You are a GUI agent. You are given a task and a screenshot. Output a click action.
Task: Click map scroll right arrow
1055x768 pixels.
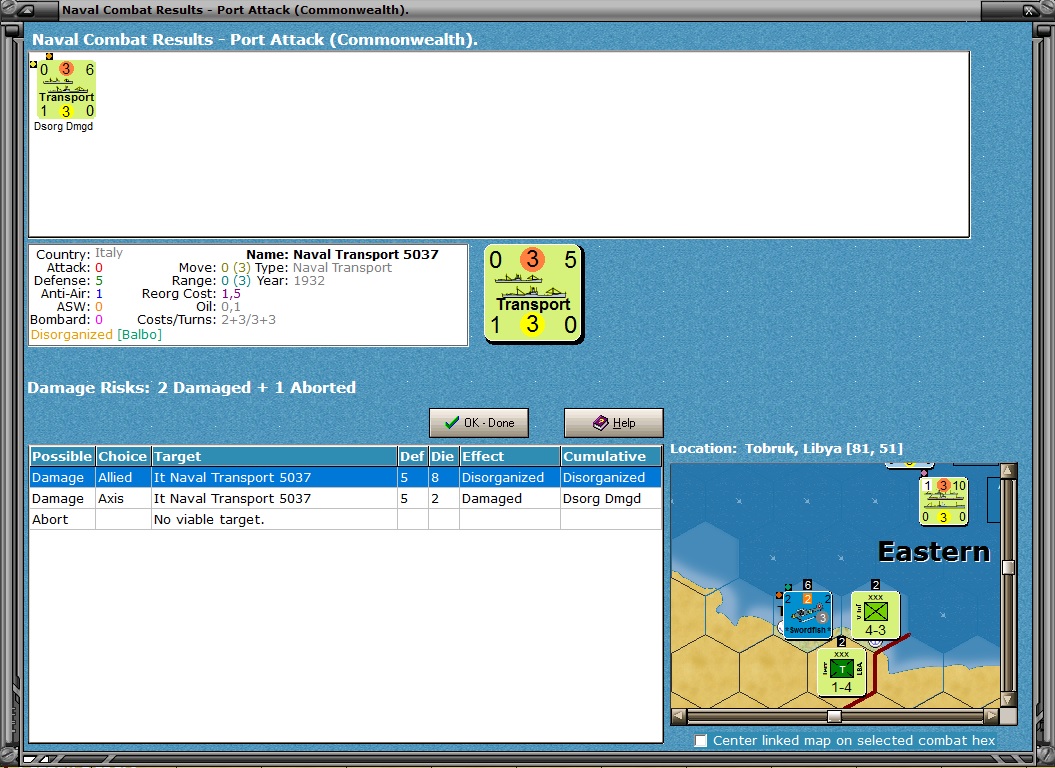[990, 716]
